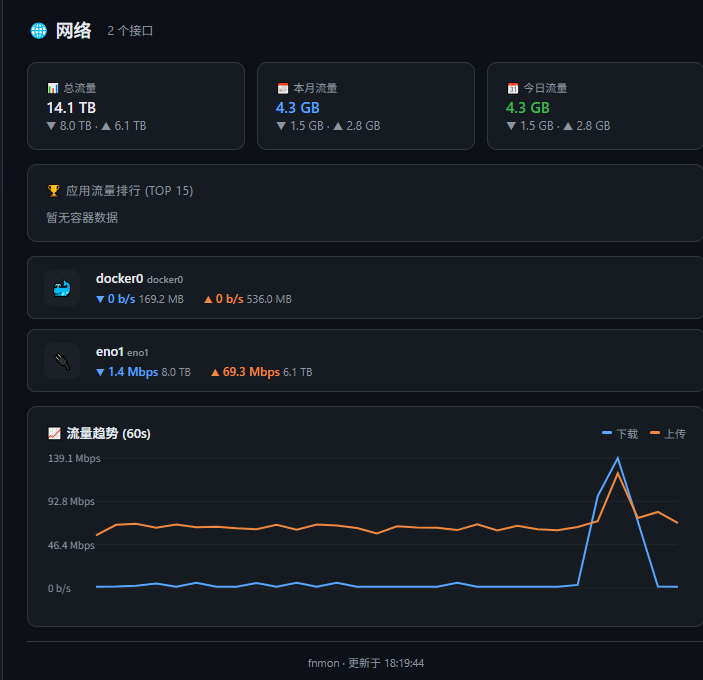703x680 pixels.
Task: Click the green 4.3 GB today value
Action: click(528, 108)
